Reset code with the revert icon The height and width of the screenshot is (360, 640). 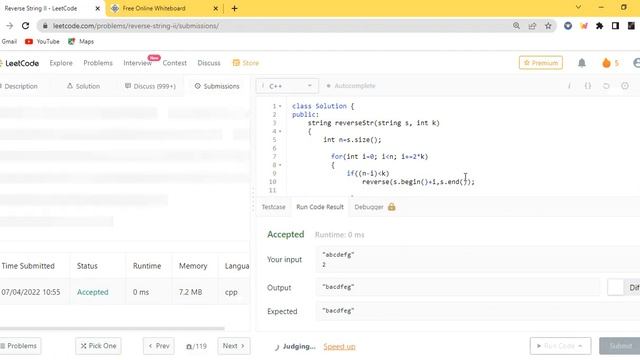pyautogui.click(x=606, y=86)
